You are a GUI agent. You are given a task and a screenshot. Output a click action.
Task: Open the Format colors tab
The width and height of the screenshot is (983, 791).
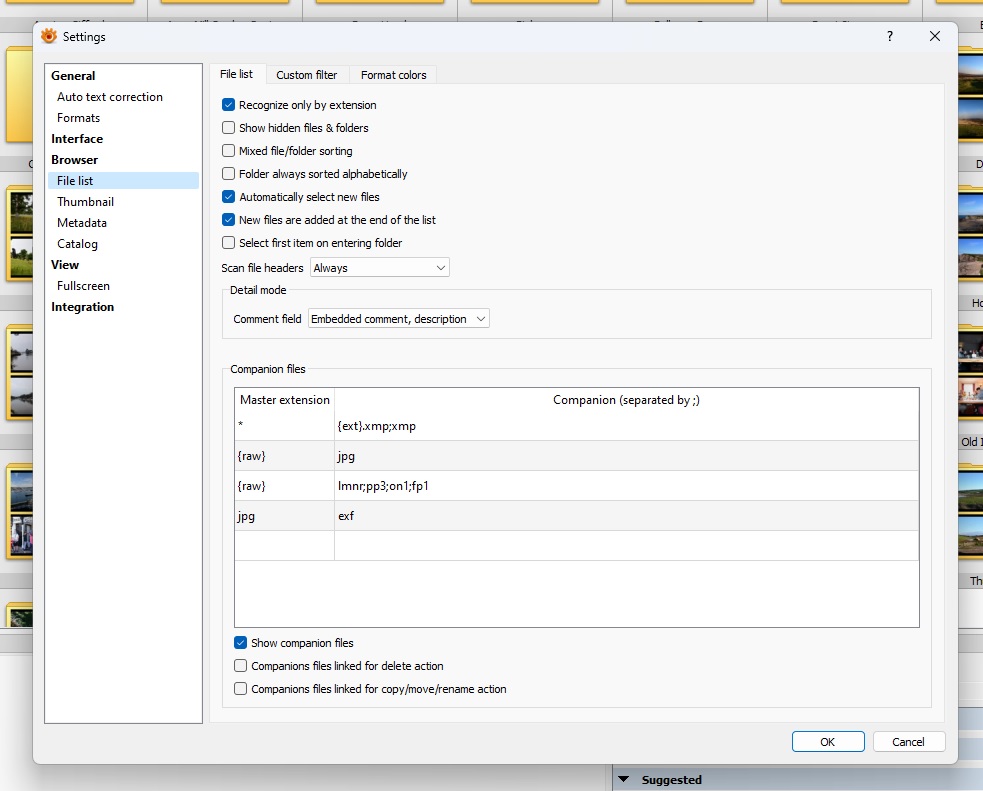click(393, 75)
